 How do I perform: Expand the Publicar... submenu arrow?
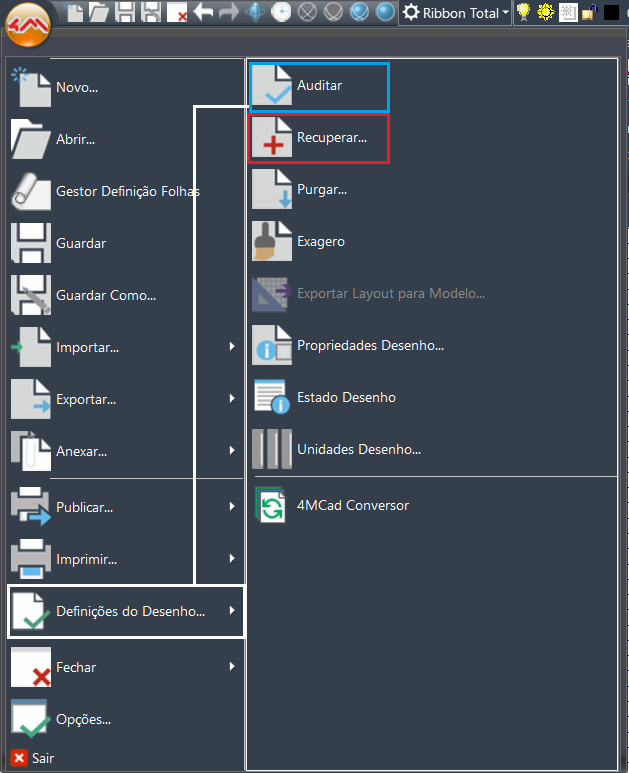tap(232, 506)
